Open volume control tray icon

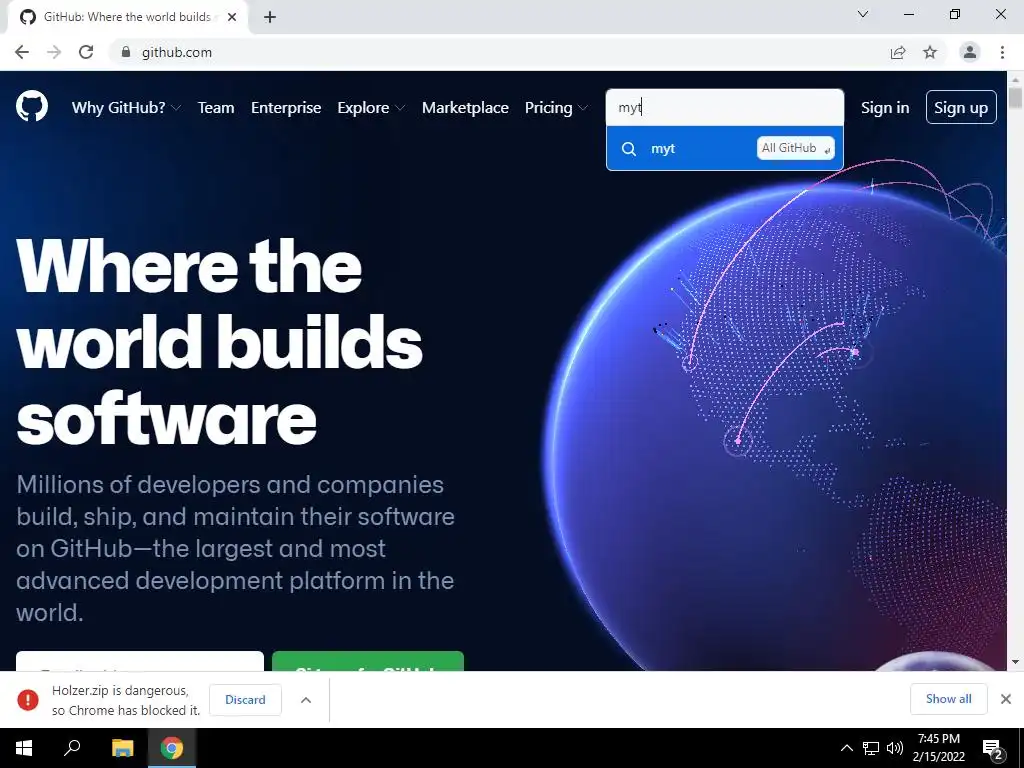click(x=895, y=748)
